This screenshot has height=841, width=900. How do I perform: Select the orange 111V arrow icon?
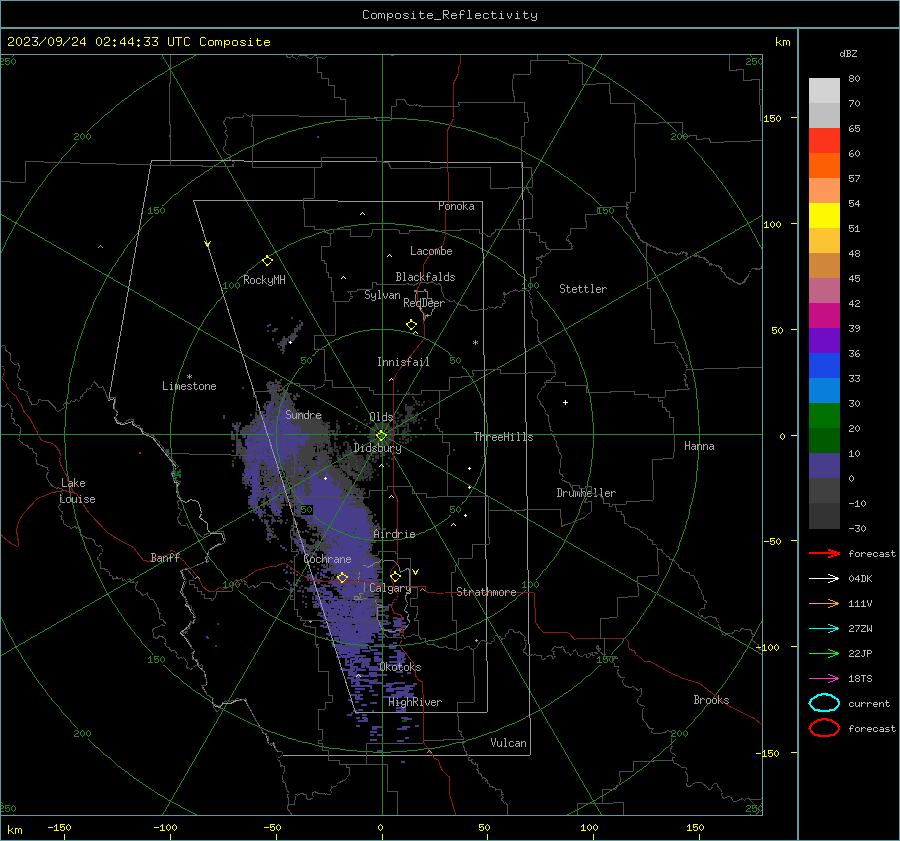[x=824, y=603]
